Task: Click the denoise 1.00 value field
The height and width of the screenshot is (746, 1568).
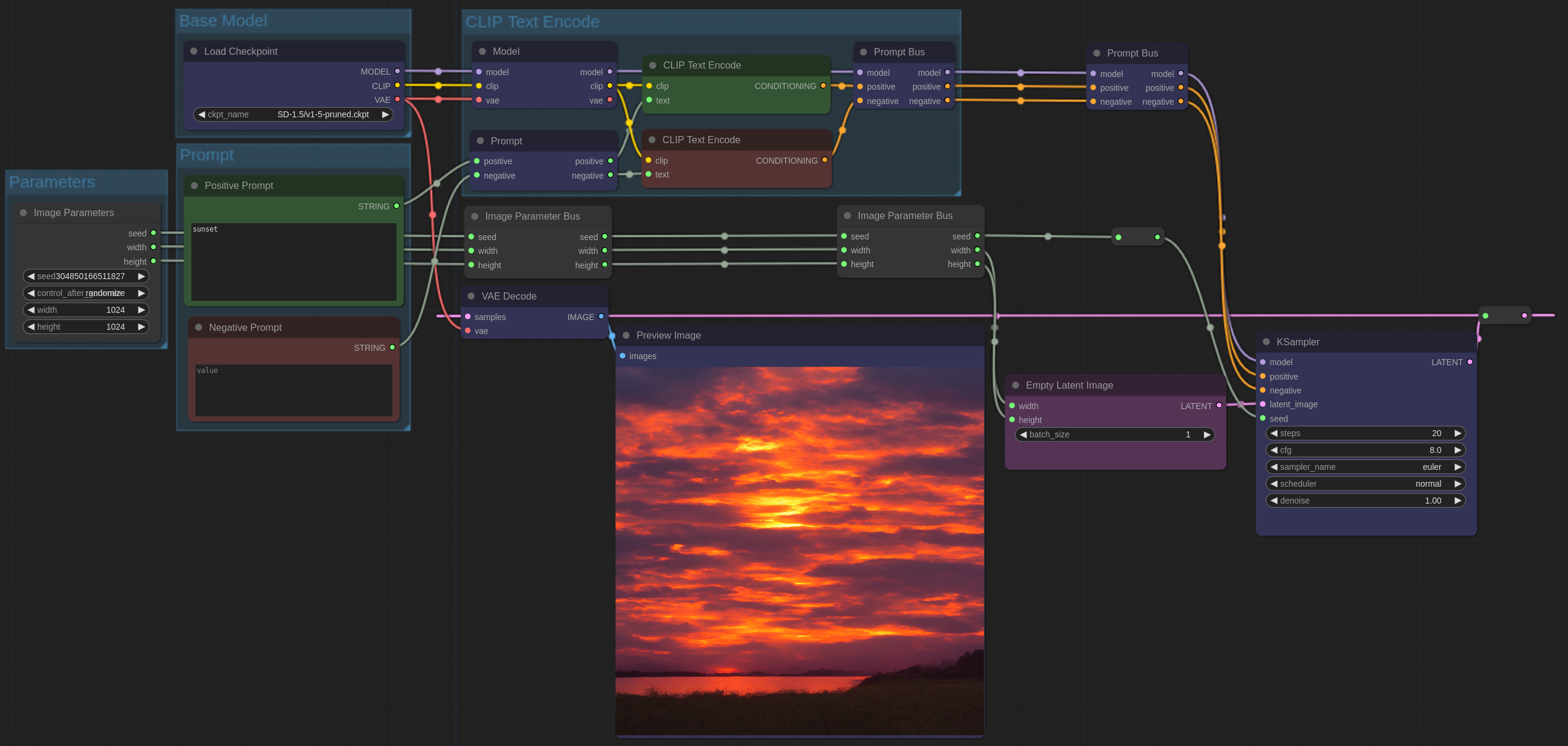Action: pos(1365,500)
